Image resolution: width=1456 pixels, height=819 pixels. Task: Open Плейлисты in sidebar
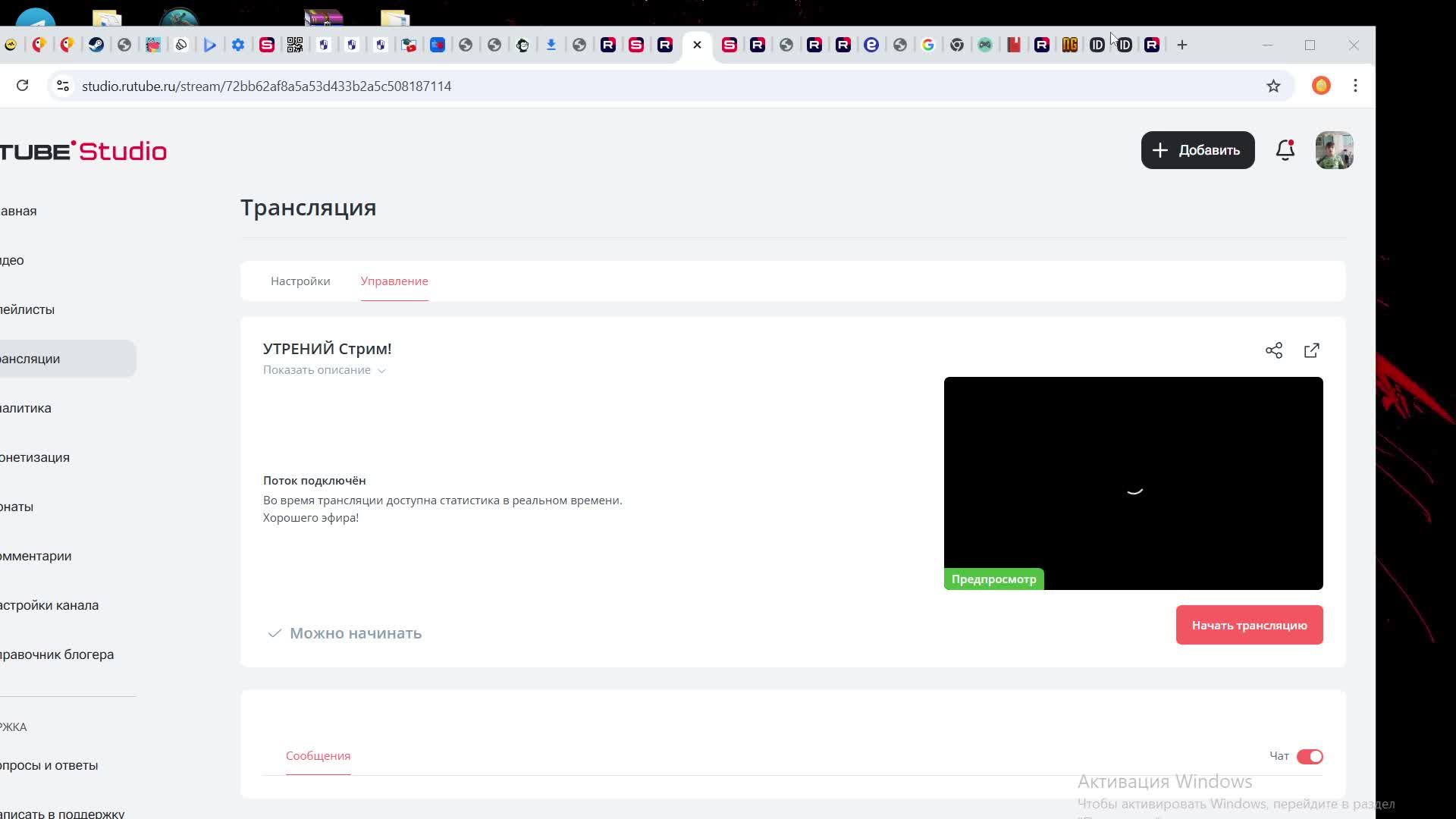[x=27, y=309]
